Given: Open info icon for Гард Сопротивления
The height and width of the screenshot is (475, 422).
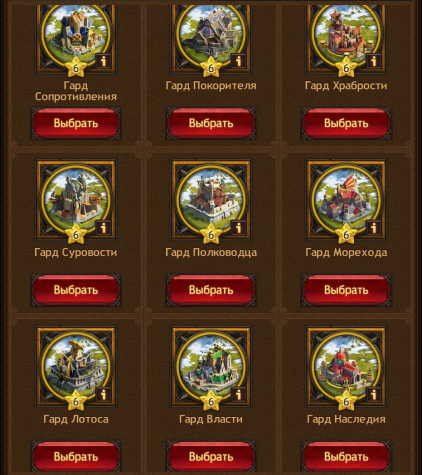Looking at the screenshot, I should (104, 61).
